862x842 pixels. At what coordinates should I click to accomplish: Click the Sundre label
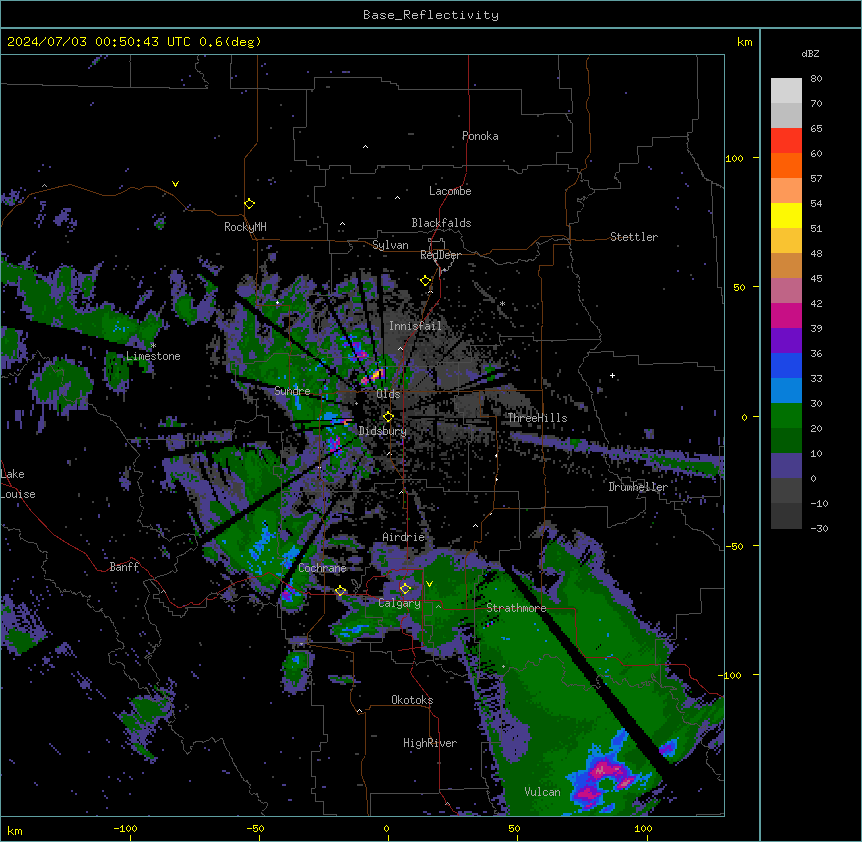click(292, 391)
